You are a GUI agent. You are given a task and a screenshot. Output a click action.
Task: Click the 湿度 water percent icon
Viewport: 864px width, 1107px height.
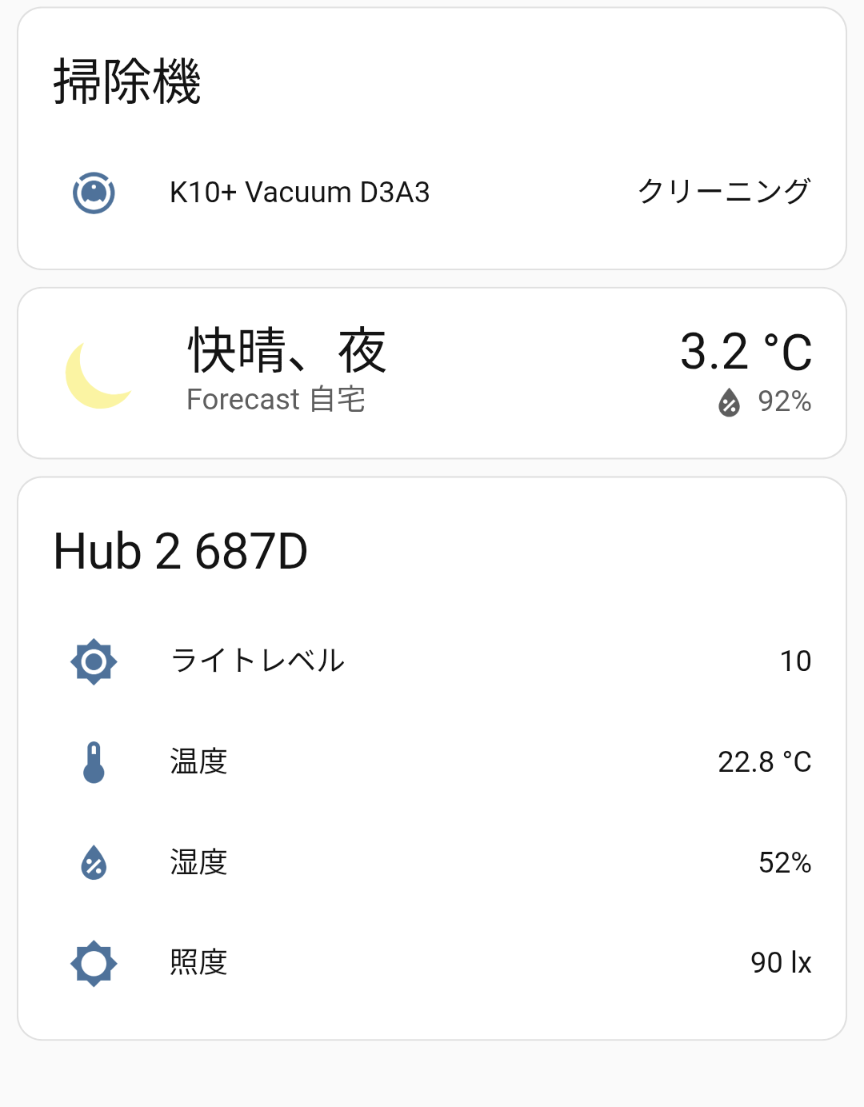(x=94, y=862)
